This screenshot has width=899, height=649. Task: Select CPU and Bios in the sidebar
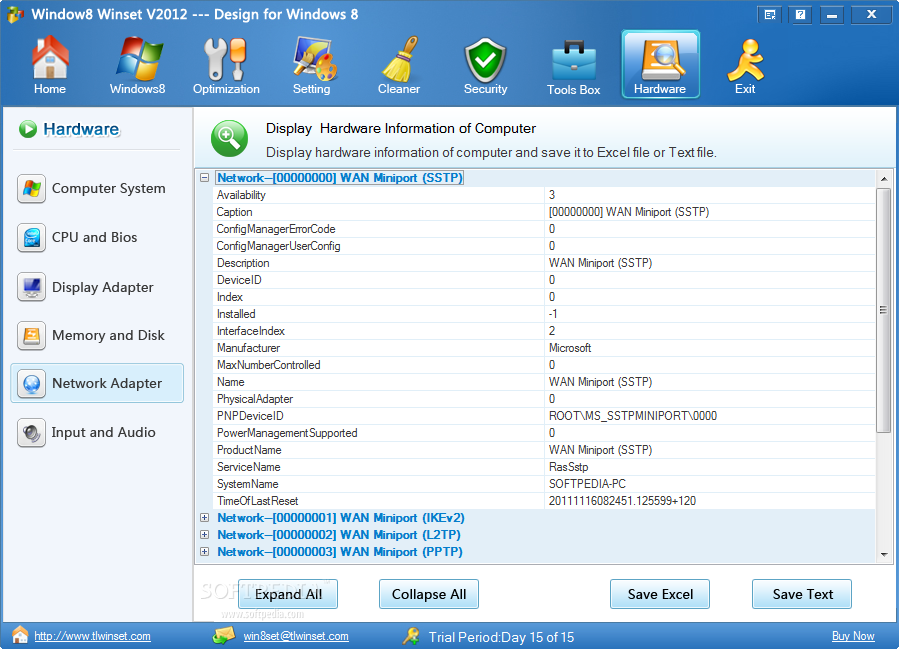click(95, 237)
